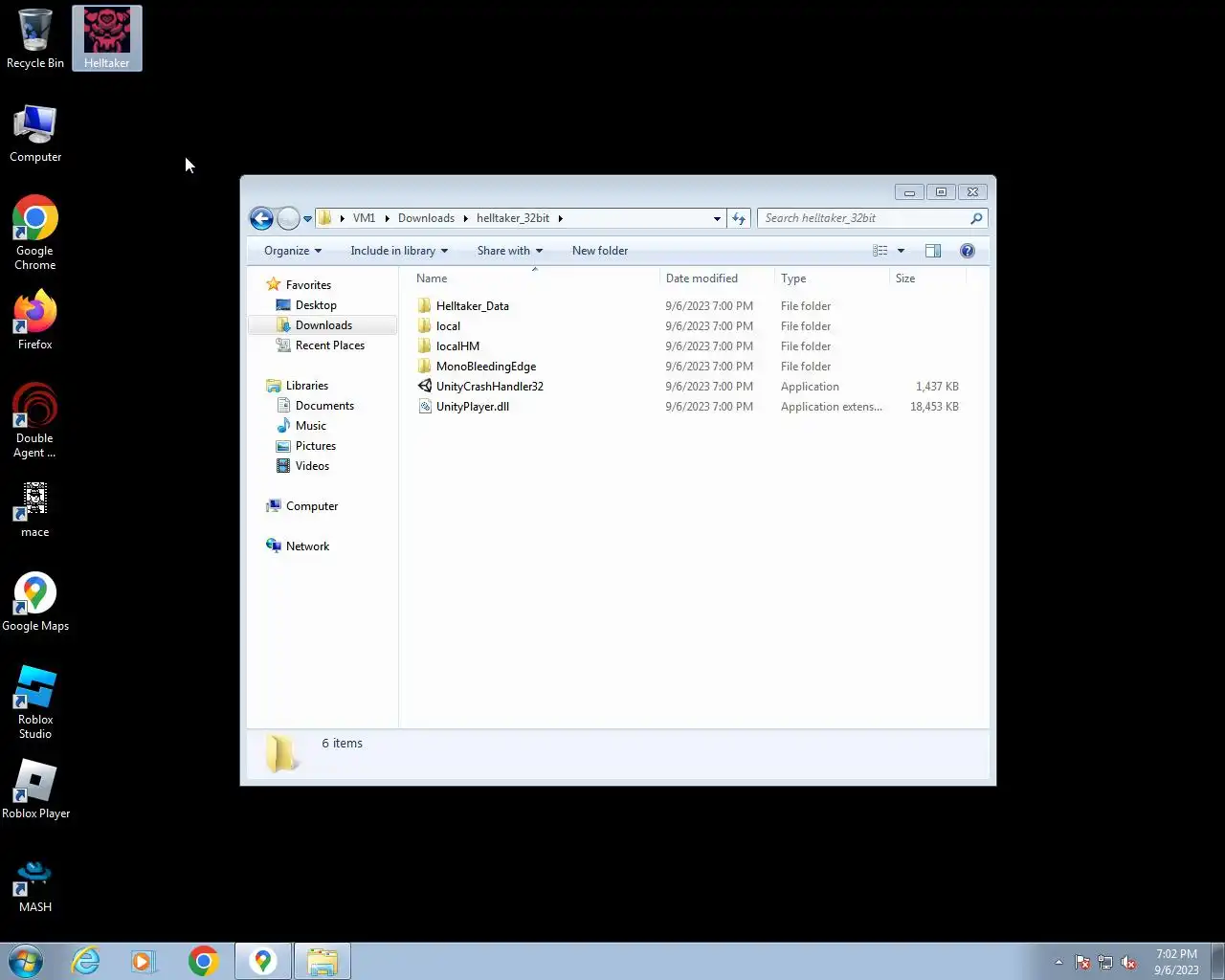1225x980 pixels.
Task: Open the Videos library
Action: click(312, 466)
